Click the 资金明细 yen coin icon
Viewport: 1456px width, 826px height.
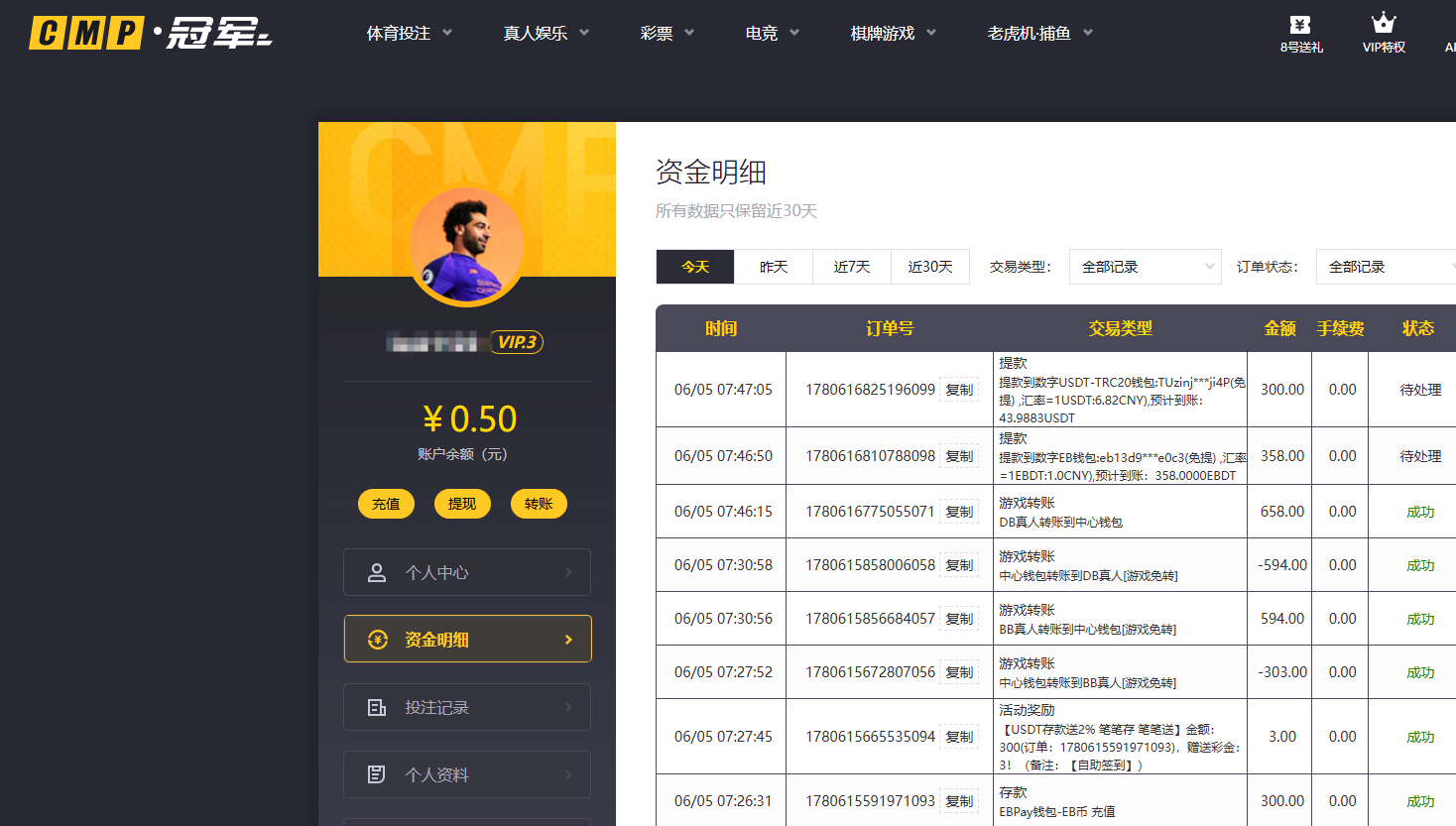(378, 640)
